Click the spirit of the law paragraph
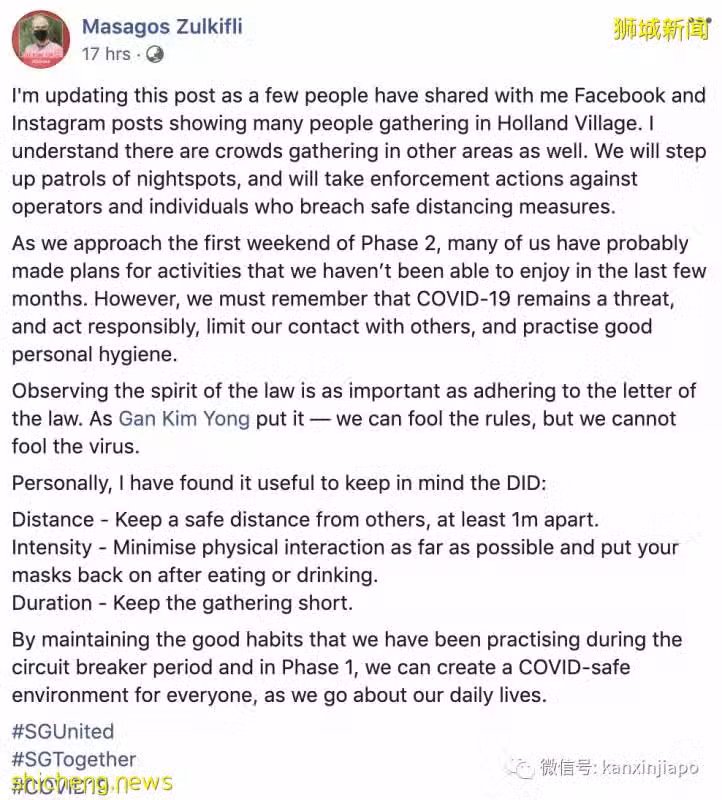Viewport: 722px width, 800px height. click(354, 419)
